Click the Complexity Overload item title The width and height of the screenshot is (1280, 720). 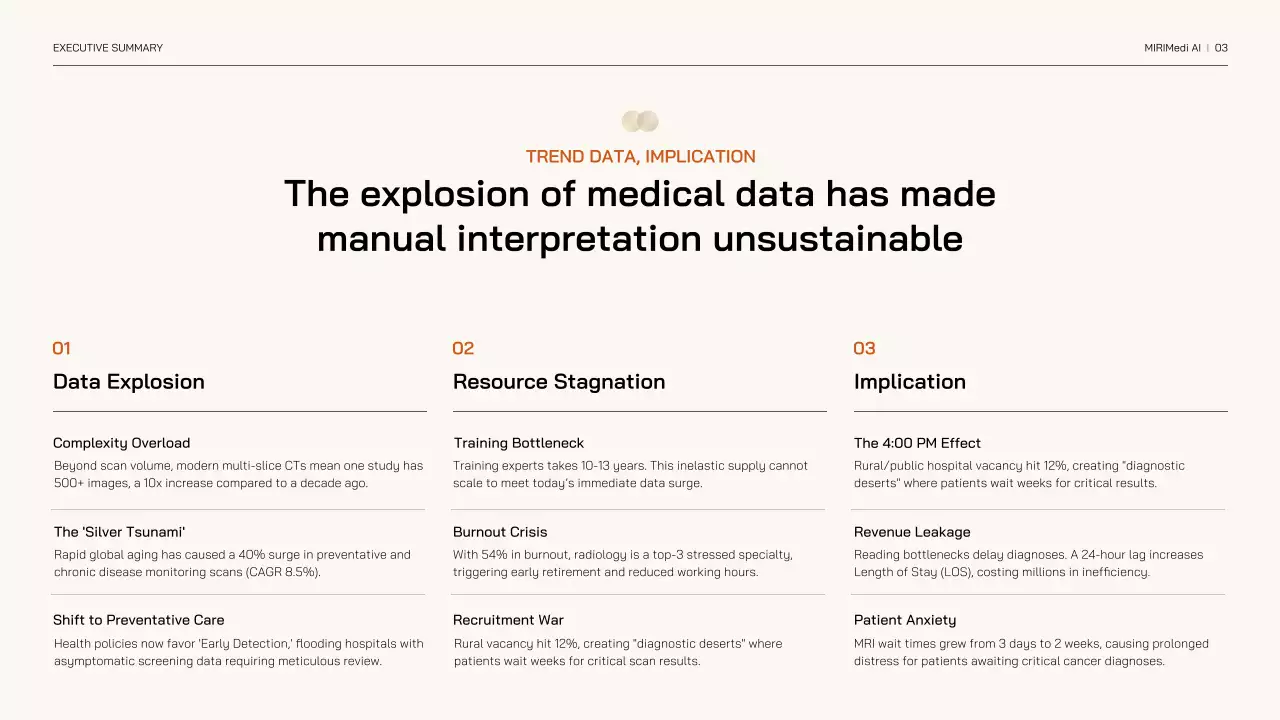122,443
